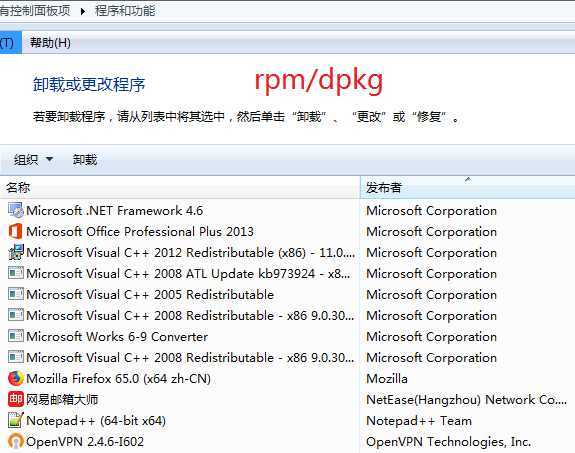
Task: Select Visual C++ 2012 Redistributable (x86) text
Action: coord(191,252)
